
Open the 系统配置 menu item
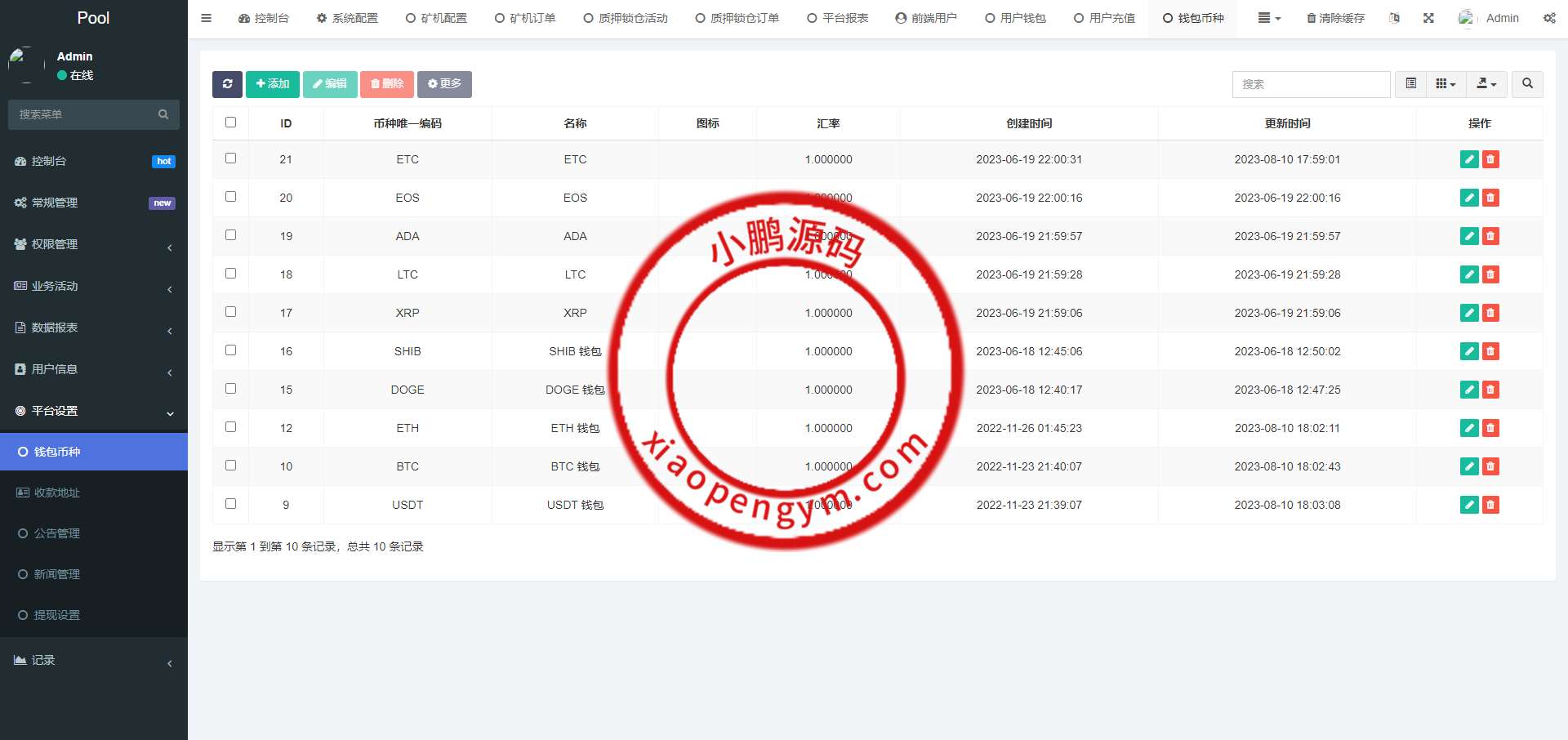pos(347,17)
